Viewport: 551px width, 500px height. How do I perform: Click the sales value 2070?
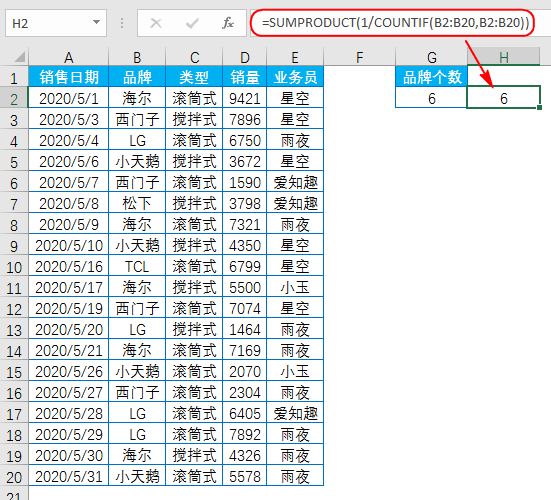click(245, 371)
